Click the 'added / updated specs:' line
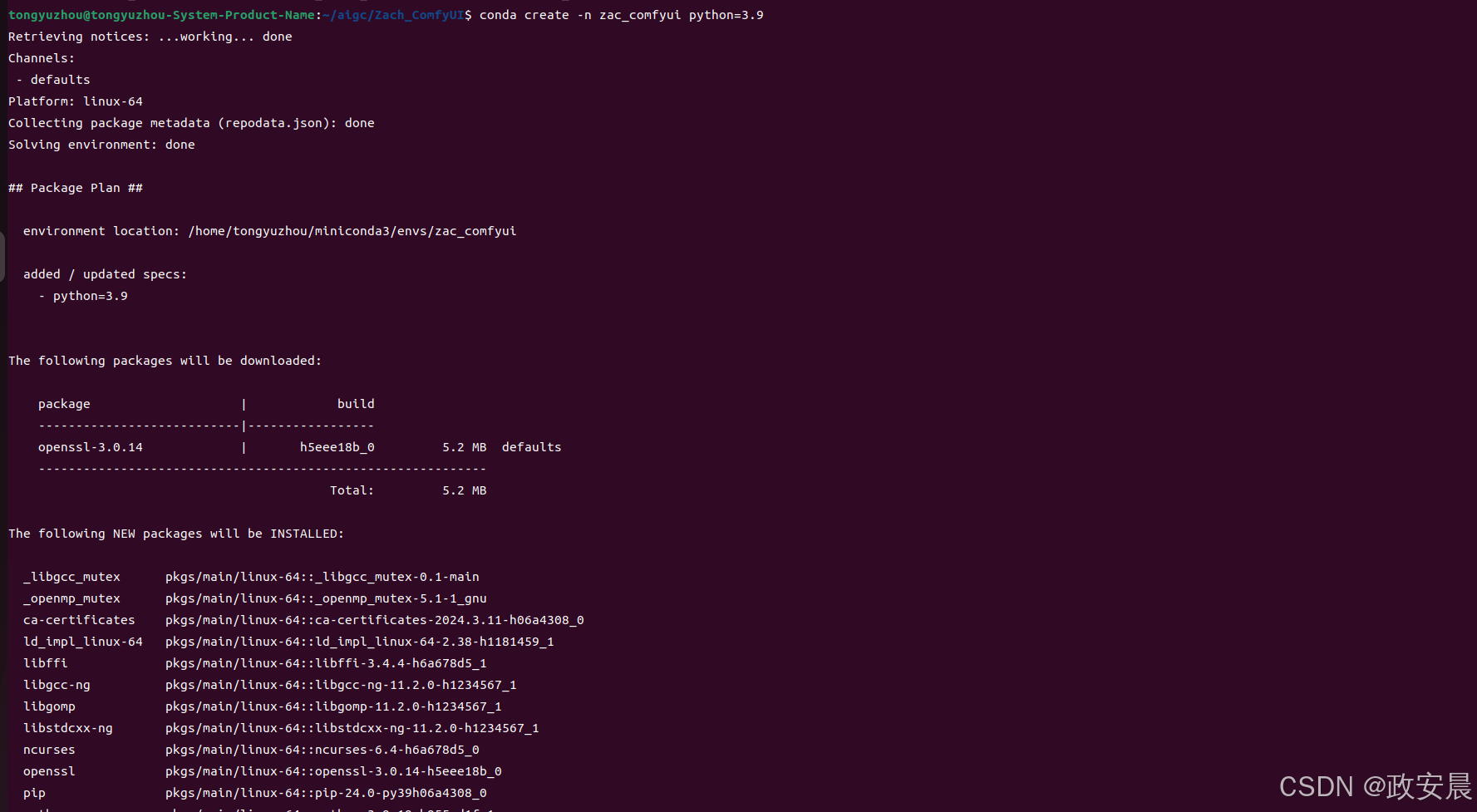Screen dimensions: 1477x812 106,274
